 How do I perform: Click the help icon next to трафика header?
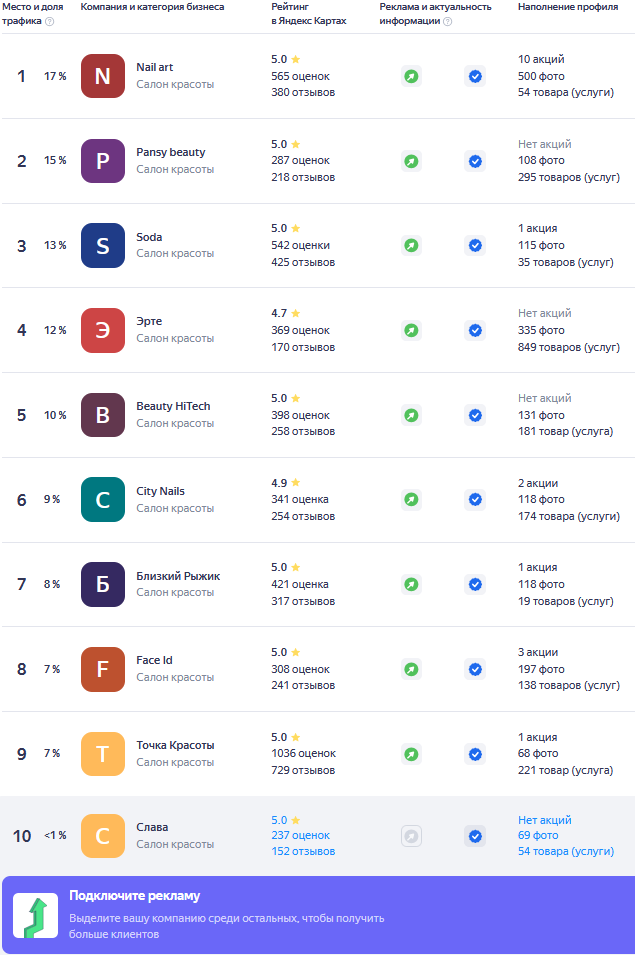click(x=50, y=21)
